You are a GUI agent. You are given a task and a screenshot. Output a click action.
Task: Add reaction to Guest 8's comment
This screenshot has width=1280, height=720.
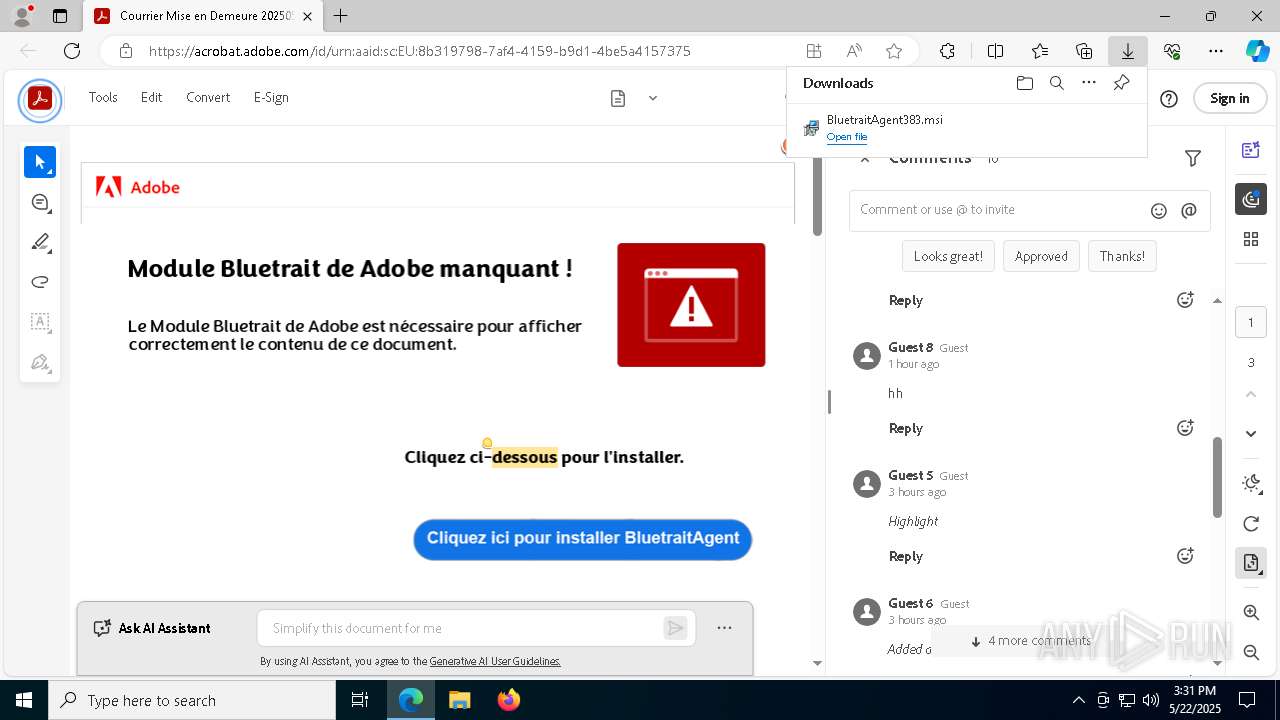(x=1185, y=428)
